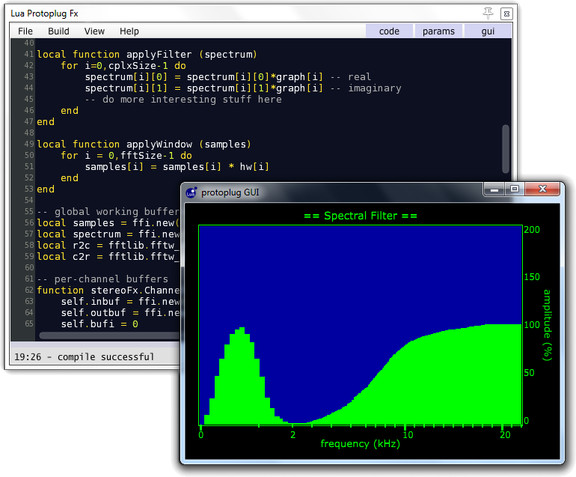Click the protoplug GUI window icon

coord(191,192)
